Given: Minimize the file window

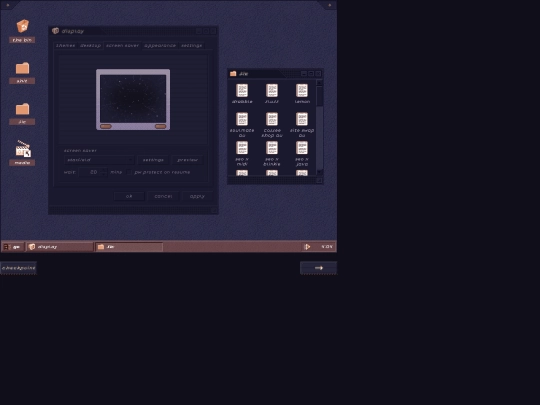Looking at the screenshot, I should tap(303, 74).
